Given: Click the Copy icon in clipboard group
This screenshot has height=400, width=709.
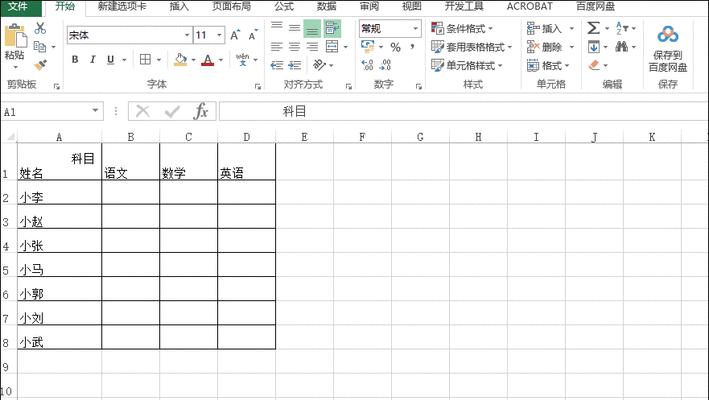Looking at the screenshot, I should (x=40, y=46).
